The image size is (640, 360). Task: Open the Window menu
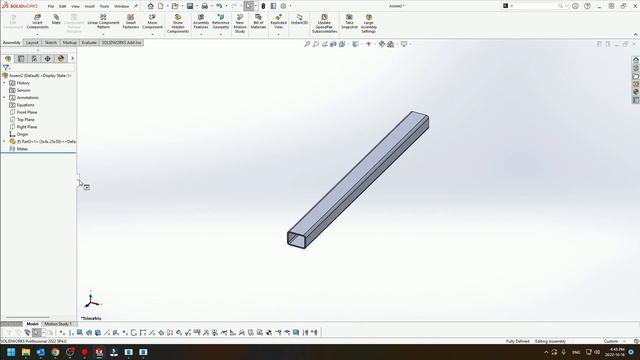pos(121,7)
